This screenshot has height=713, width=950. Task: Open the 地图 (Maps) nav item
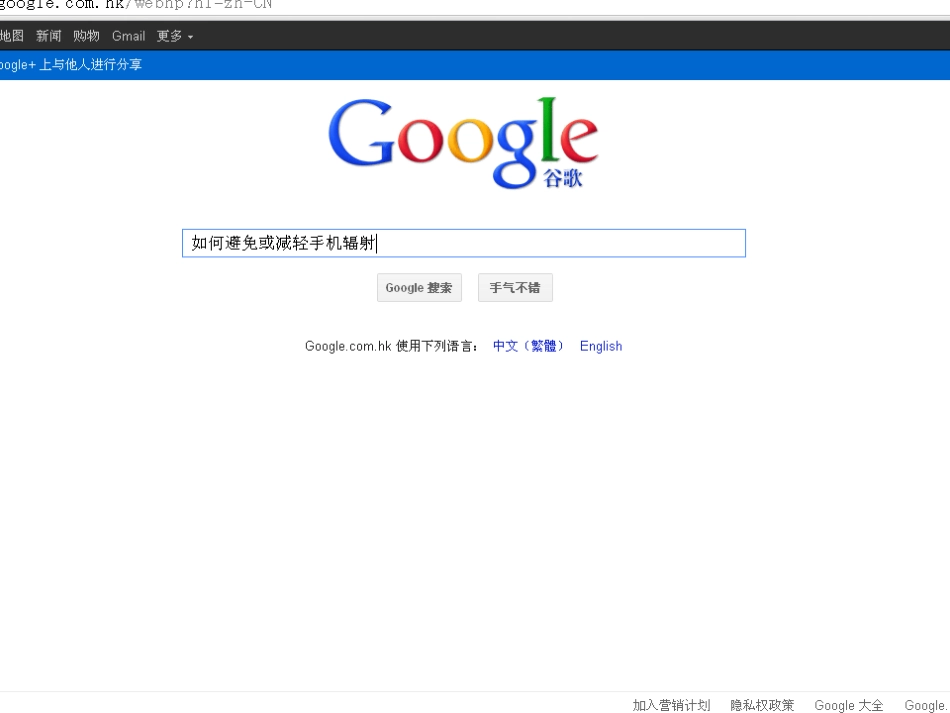[11, 36]
